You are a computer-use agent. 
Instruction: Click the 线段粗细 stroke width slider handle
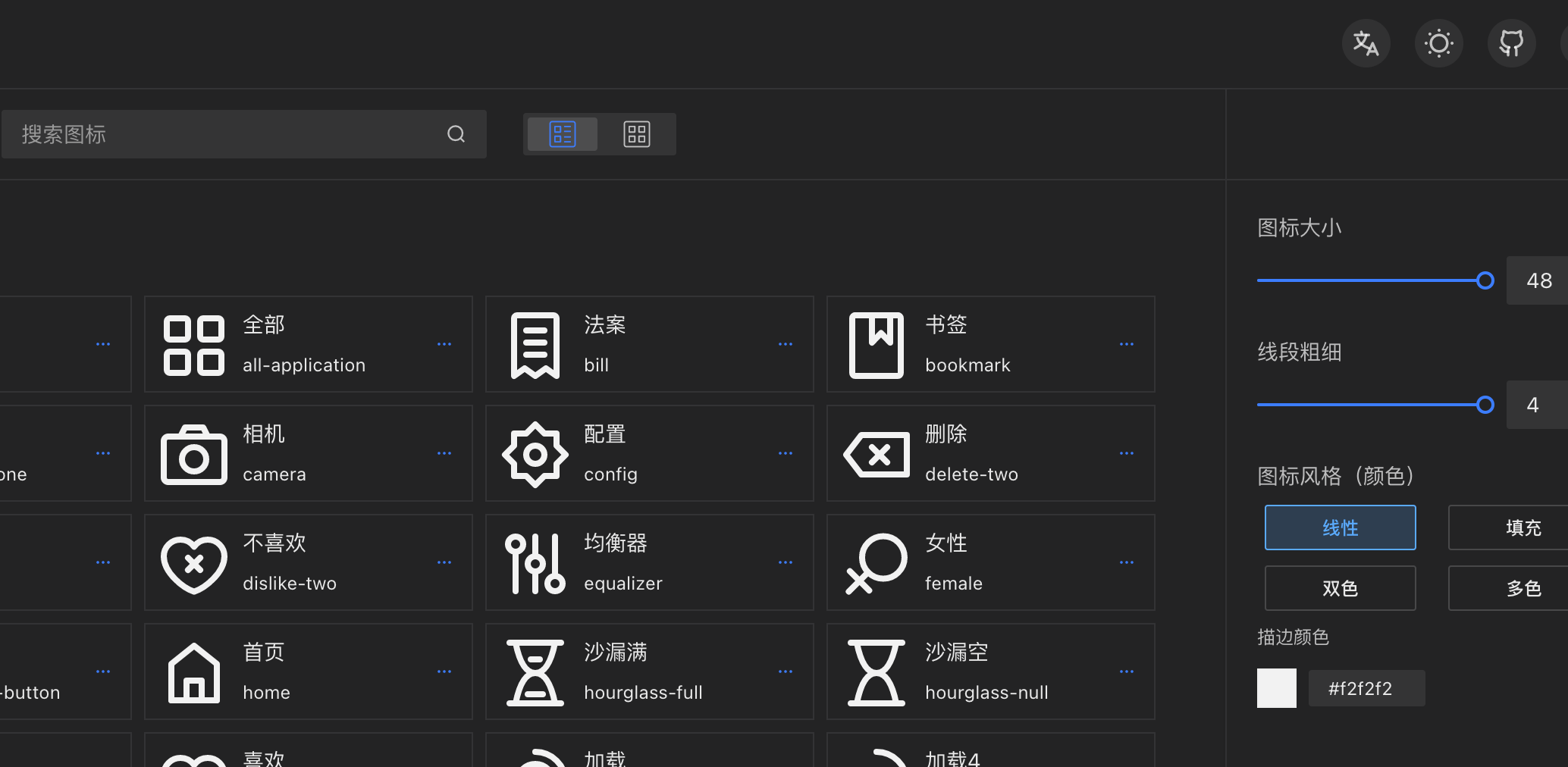click(x=1485, y=405)
